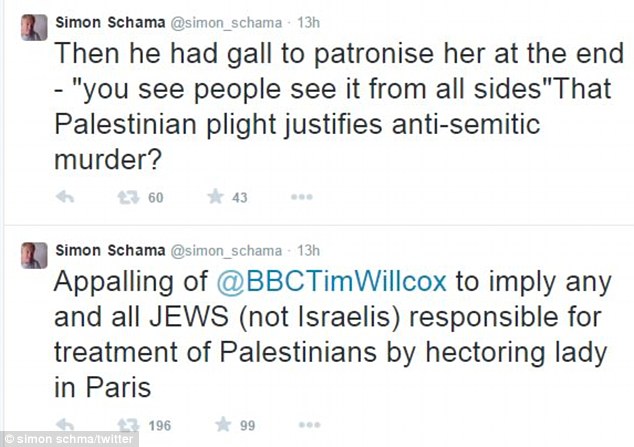Reply to the 'gall to patronise' tweet

pos(66,198)
